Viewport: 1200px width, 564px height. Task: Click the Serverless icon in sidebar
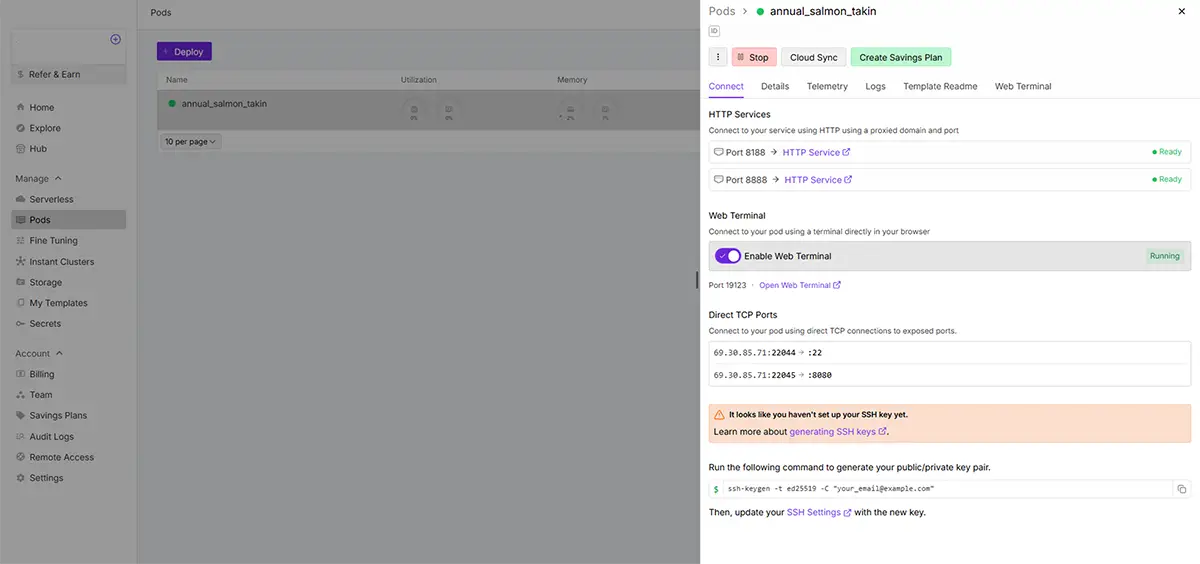[21, 199]
